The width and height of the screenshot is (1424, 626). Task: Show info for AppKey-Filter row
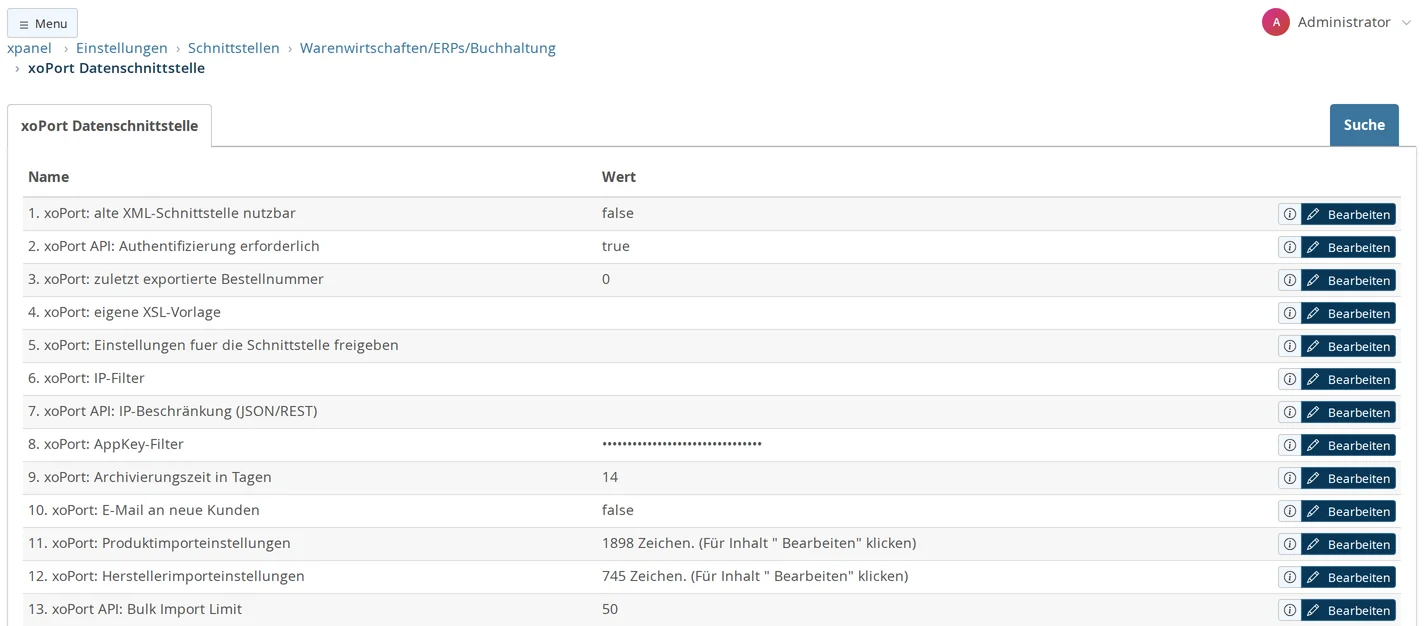1289,445
